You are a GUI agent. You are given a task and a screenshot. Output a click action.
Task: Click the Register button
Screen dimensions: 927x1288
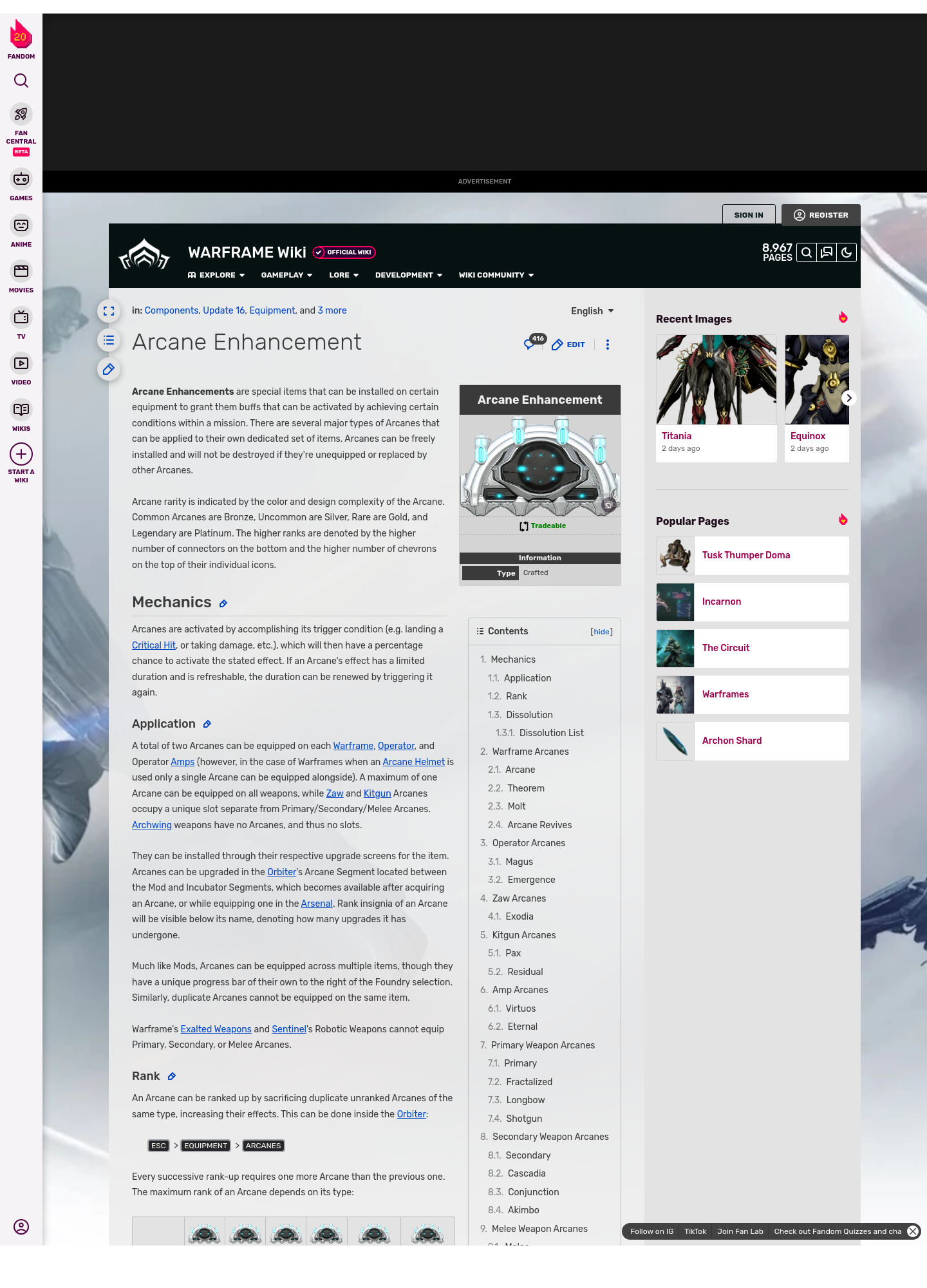[821, 215]
